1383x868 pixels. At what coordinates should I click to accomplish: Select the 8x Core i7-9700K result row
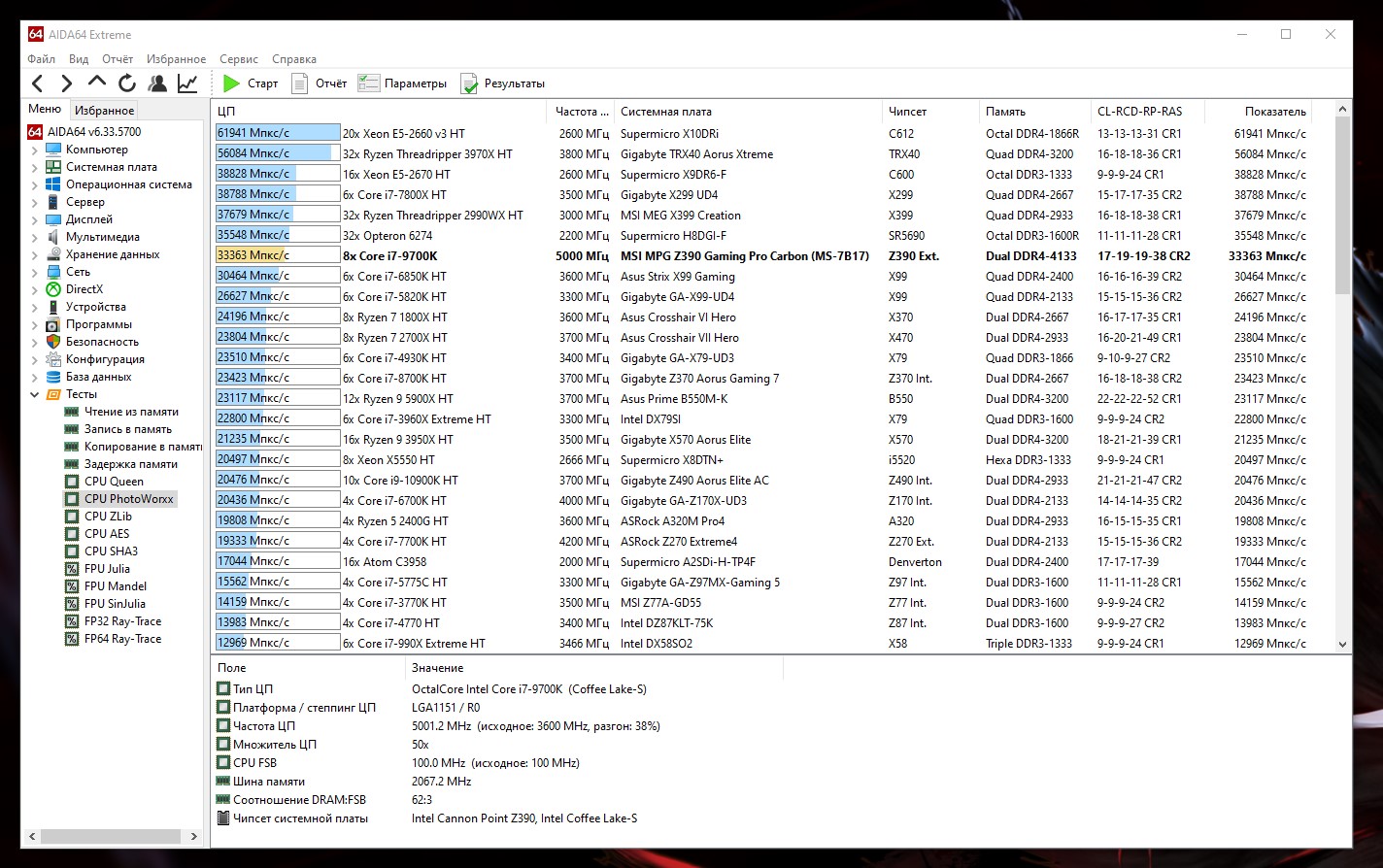pos(761,256)
